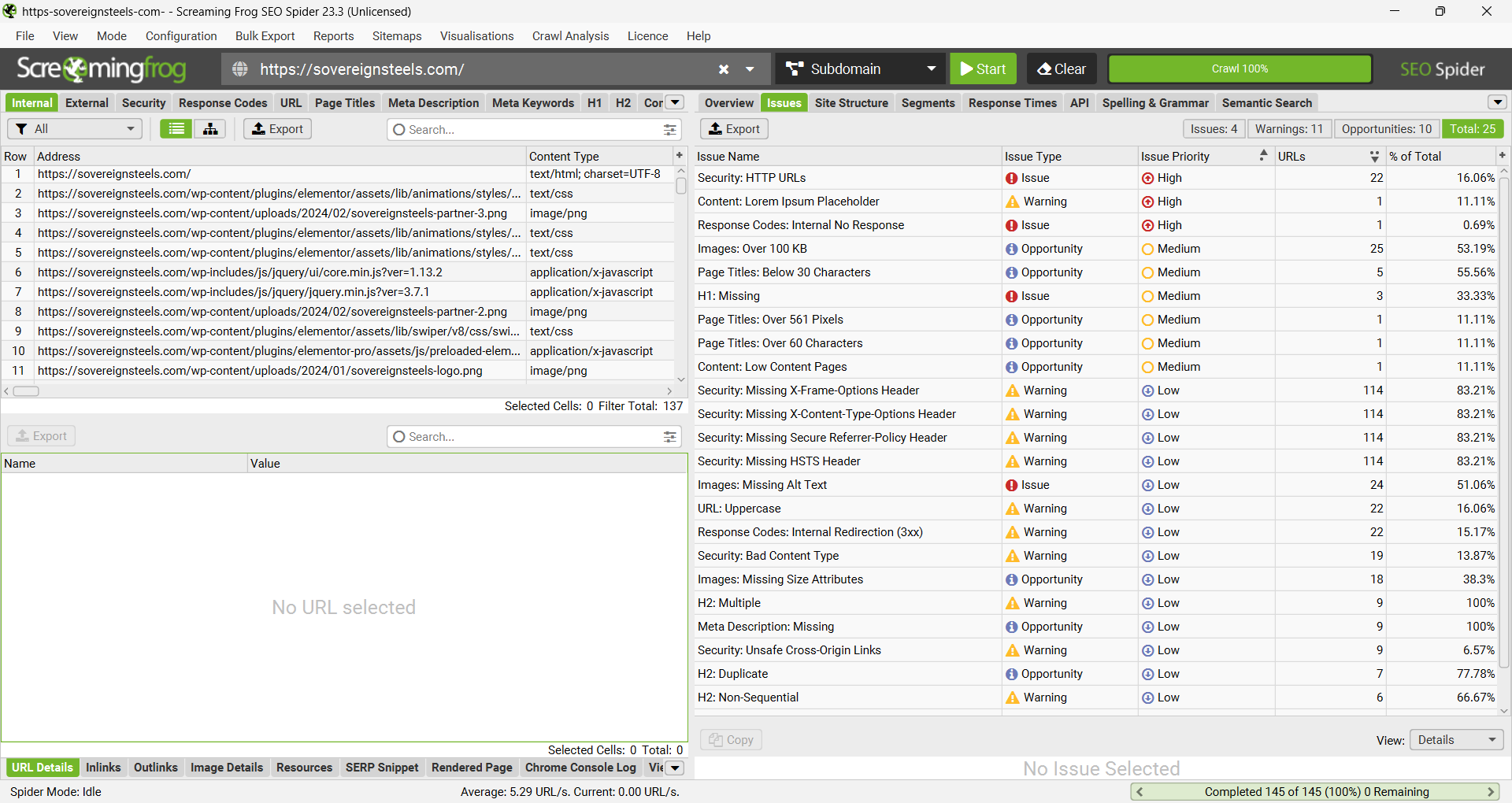Click the plus icon beside Content Type column
This screenshot has height=803, width=1512.
tap(680, 156)
